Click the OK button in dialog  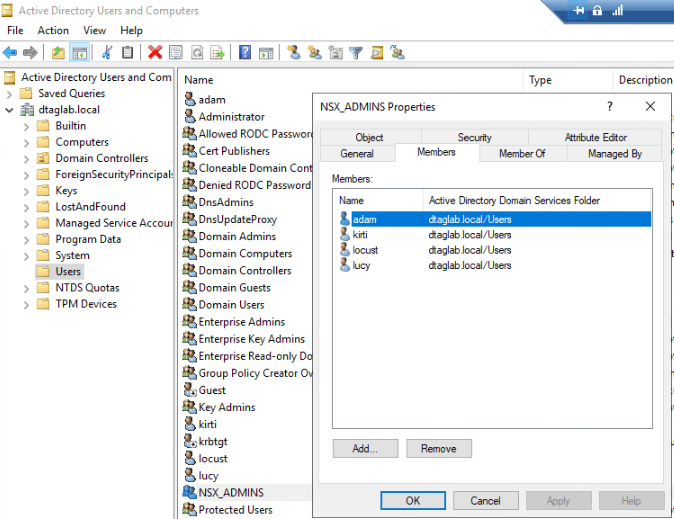click(413, 500)
